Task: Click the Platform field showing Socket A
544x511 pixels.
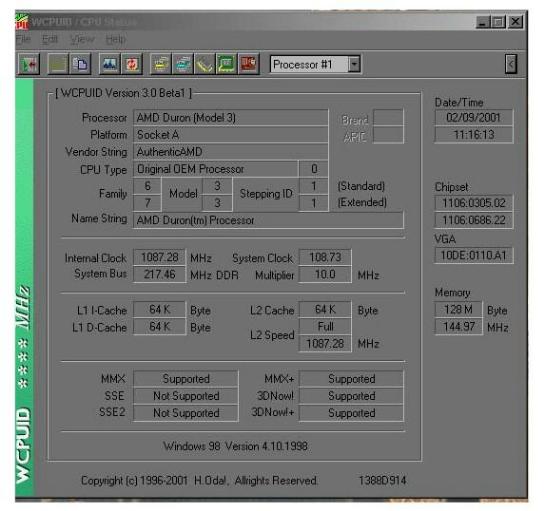Action: coord(230,135)
